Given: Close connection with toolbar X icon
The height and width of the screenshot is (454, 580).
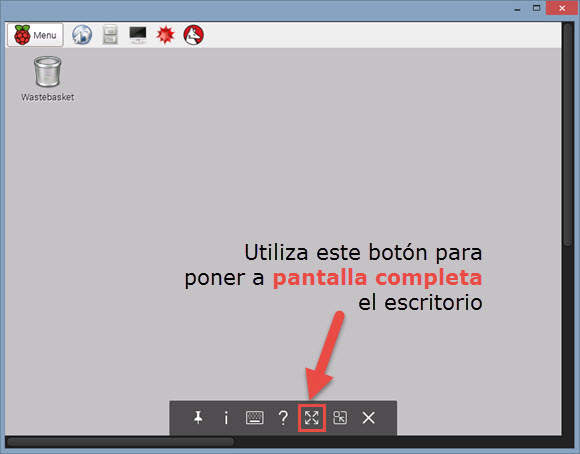Looking at the screenshot, I should click(x=368, y=418).
